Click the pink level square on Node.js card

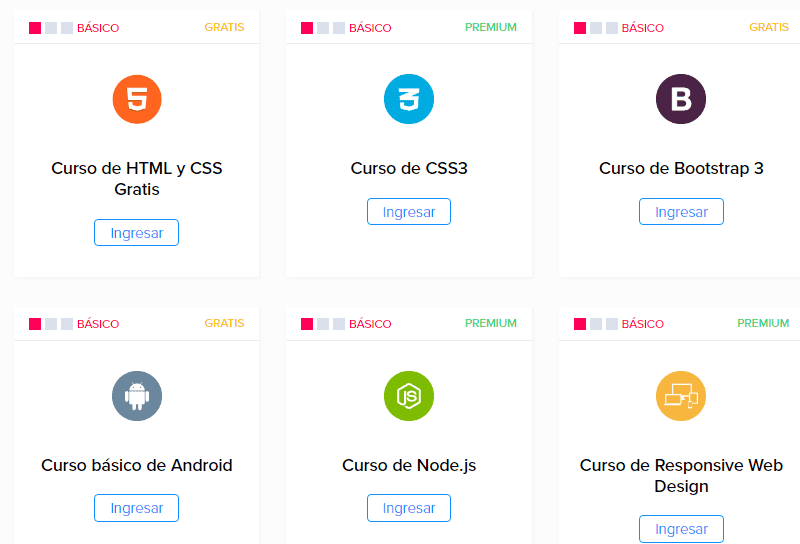tap(307, 324)
